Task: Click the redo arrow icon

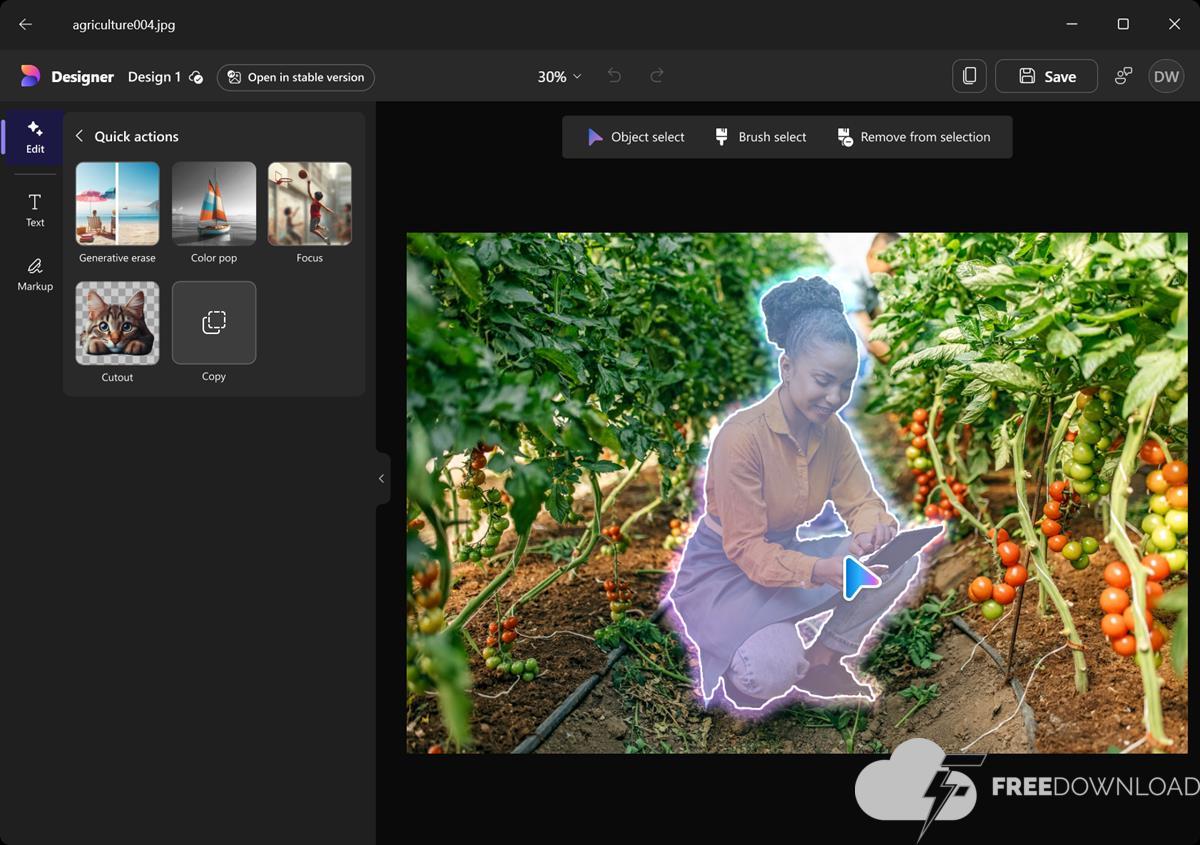Action: 657,76
